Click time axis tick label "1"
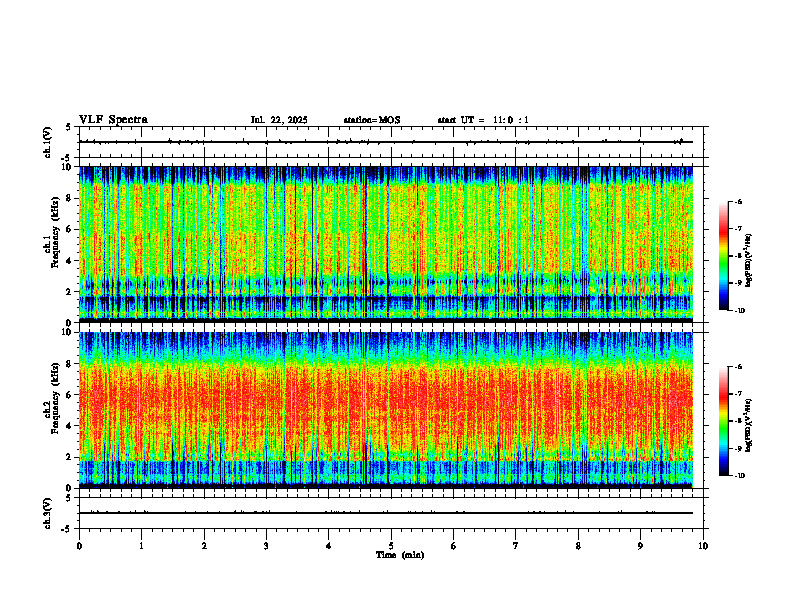Image resolution: width=792 pixels, height=612 pixels. [141, 546]
